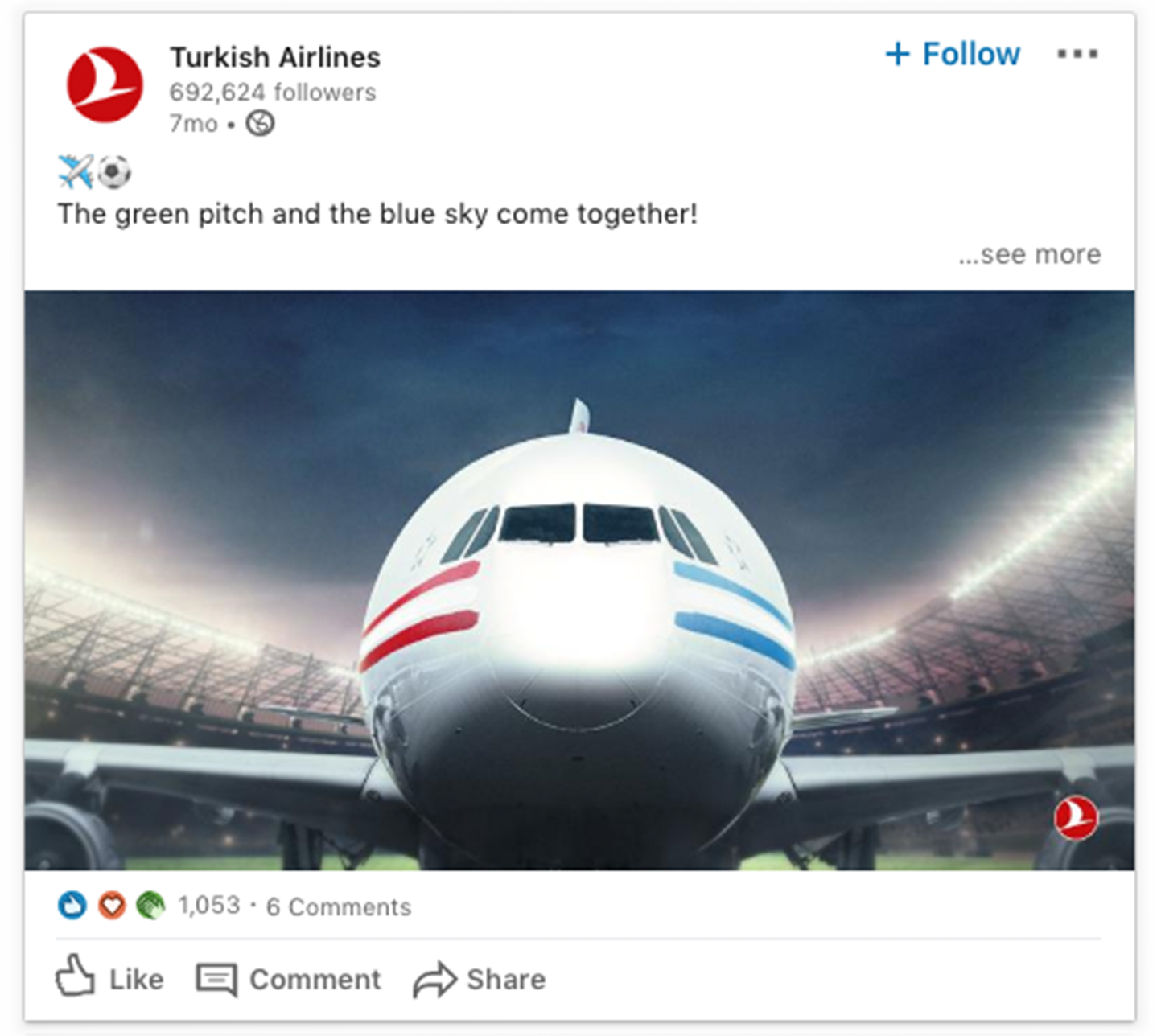Click the Share arrow icon

[x=434, y=979]
